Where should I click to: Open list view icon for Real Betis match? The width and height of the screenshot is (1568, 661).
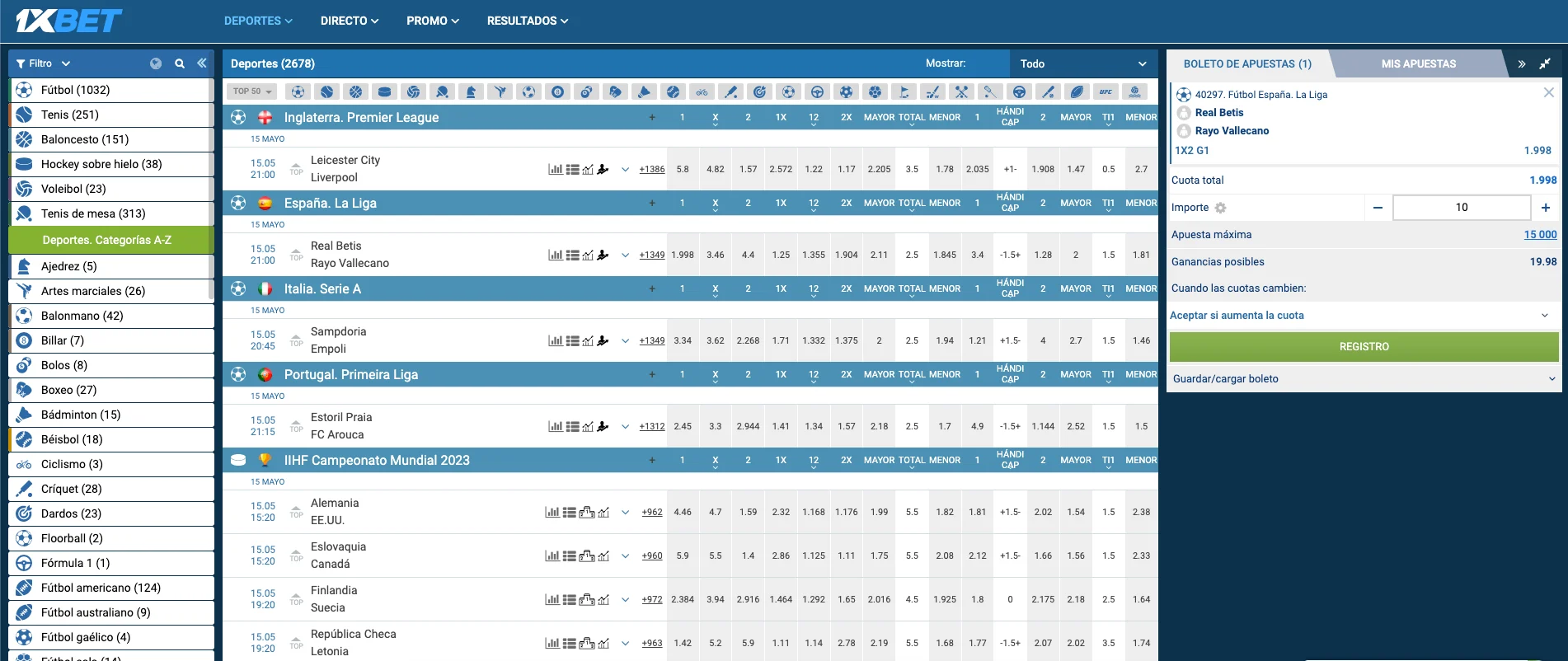pos(572,255)
